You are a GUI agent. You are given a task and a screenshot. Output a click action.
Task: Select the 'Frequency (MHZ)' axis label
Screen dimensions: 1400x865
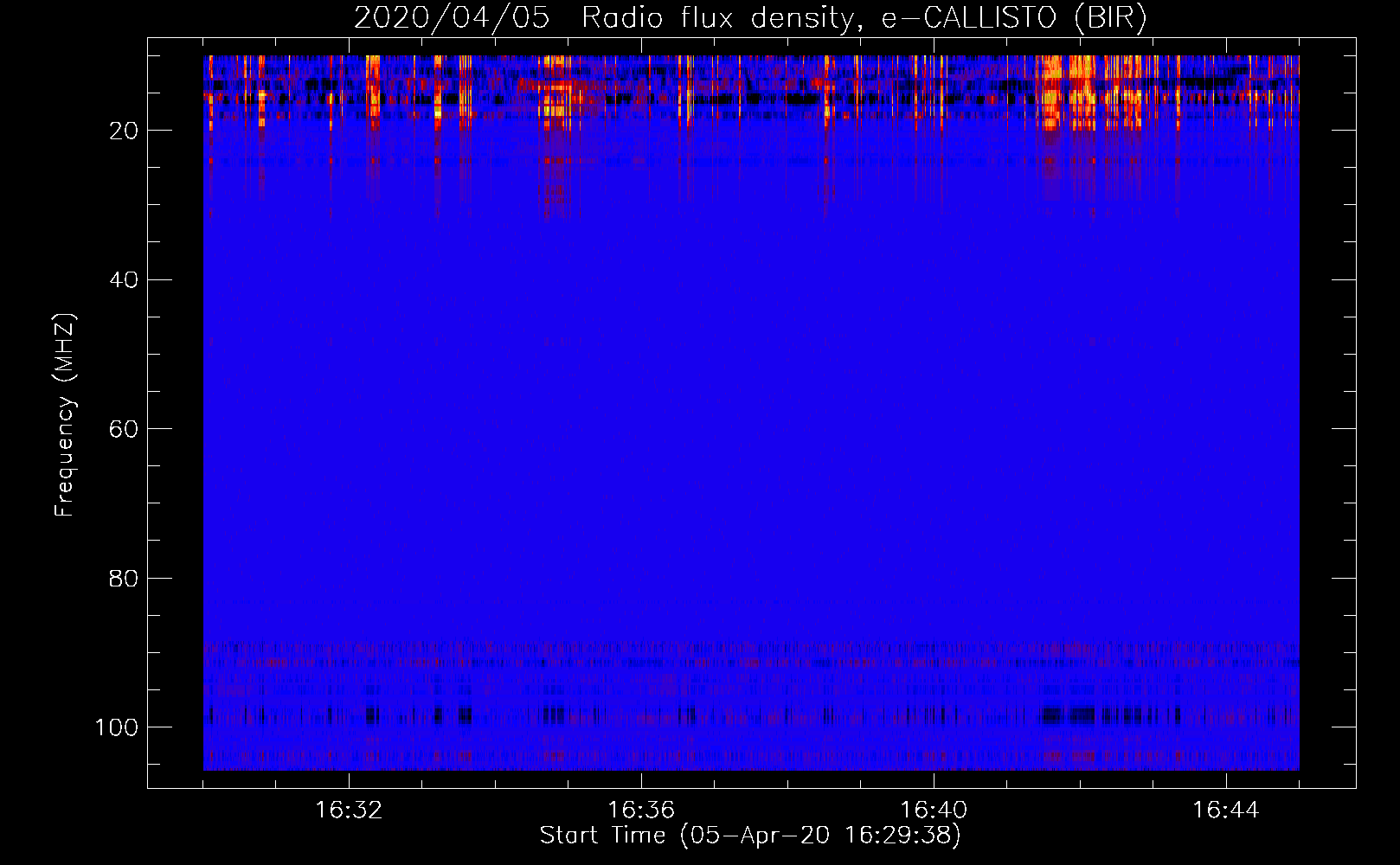[x=65, y=414]
